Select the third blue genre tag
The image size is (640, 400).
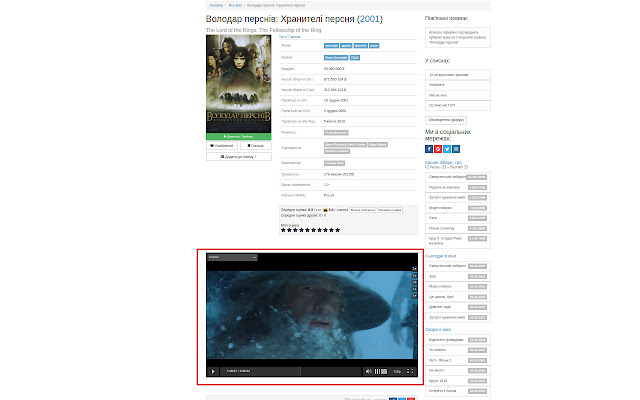(360, 46)
